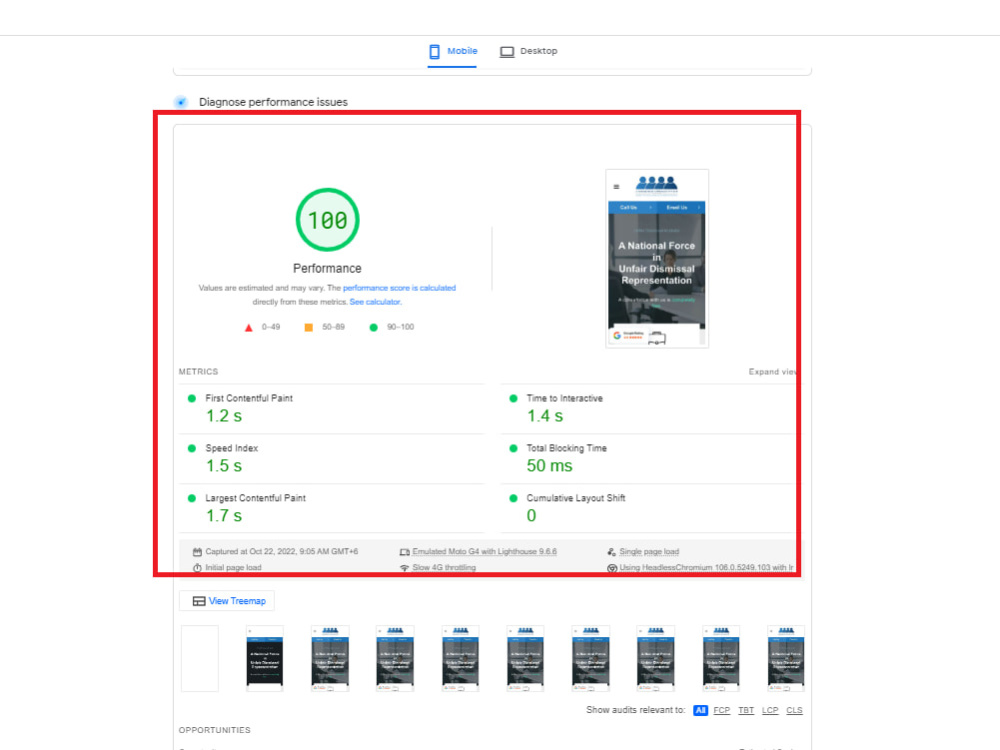Click the first blank filmstrip frame
This screenshot has width=1000, height=750.
[200, 659]
